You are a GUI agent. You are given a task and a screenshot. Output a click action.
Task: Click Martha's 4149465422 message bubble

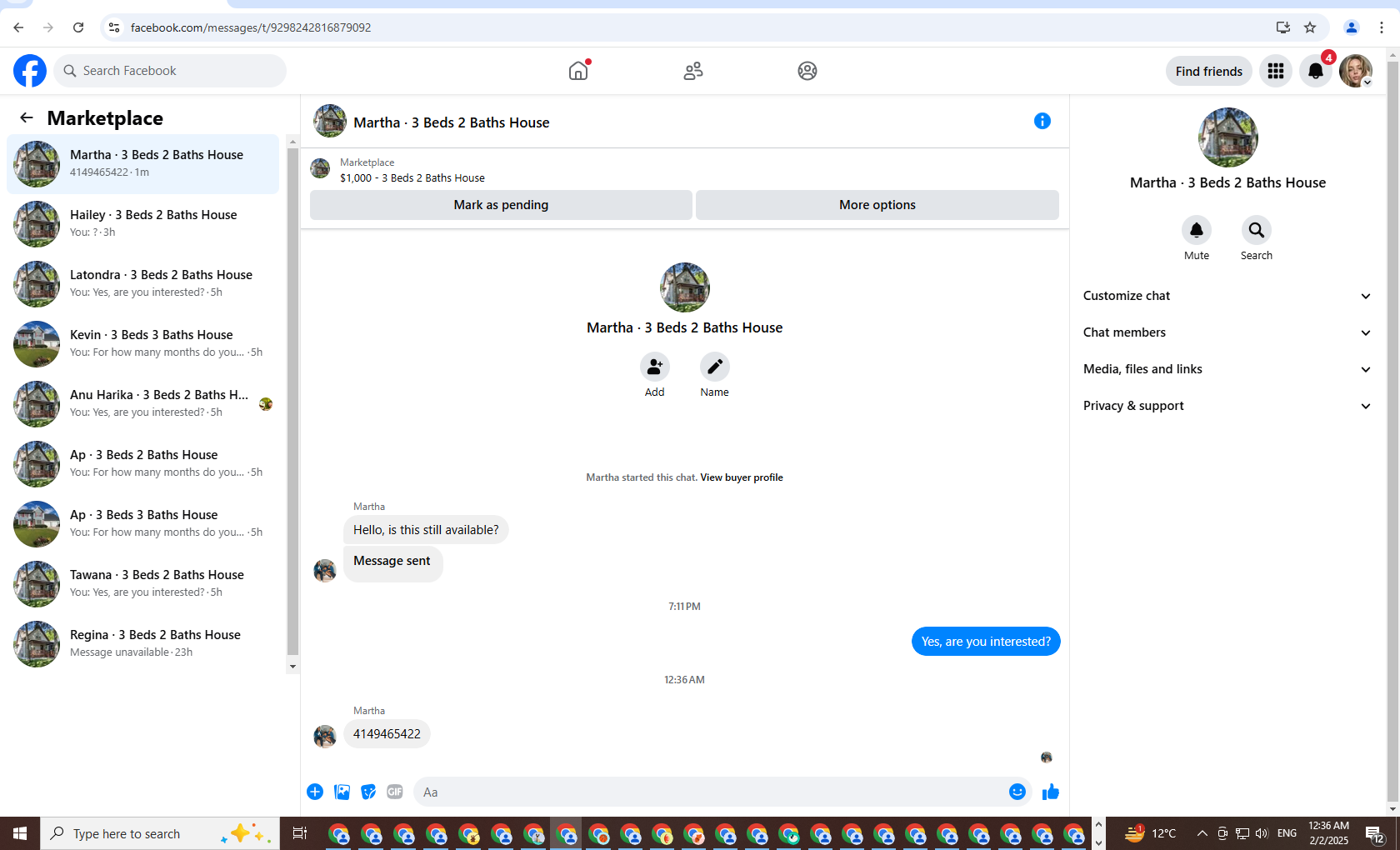click(x=387, y=734)
